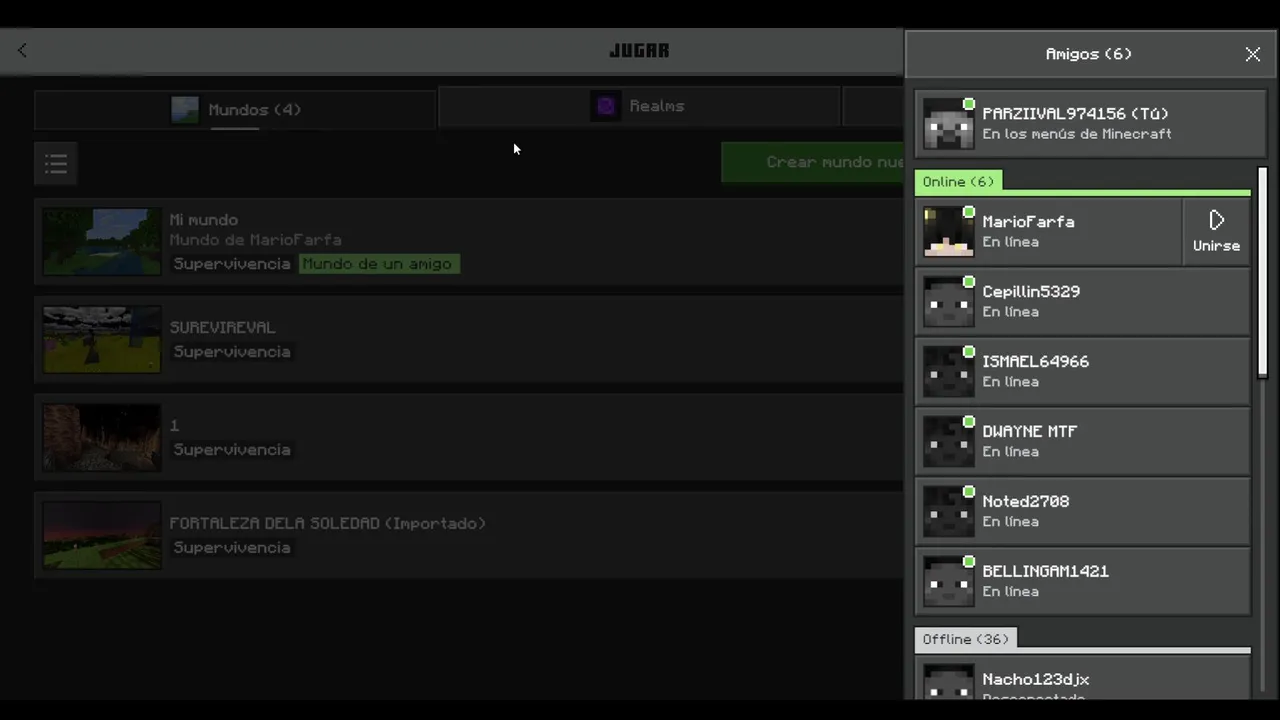This screenshot has height=720, width=1280.
Task: Select offline friend Nacho123djx name
Action: pyautogui.click(x=1035, y=679)
